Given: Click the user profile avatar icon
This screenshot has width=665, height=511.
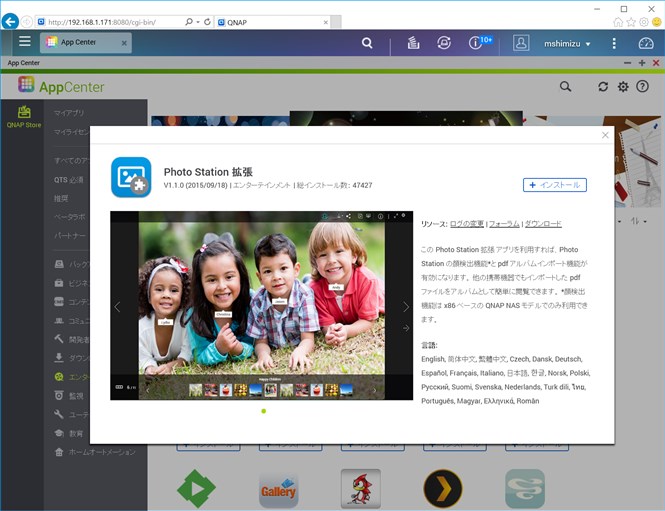Looking at the screenshot, I should 521,43.
